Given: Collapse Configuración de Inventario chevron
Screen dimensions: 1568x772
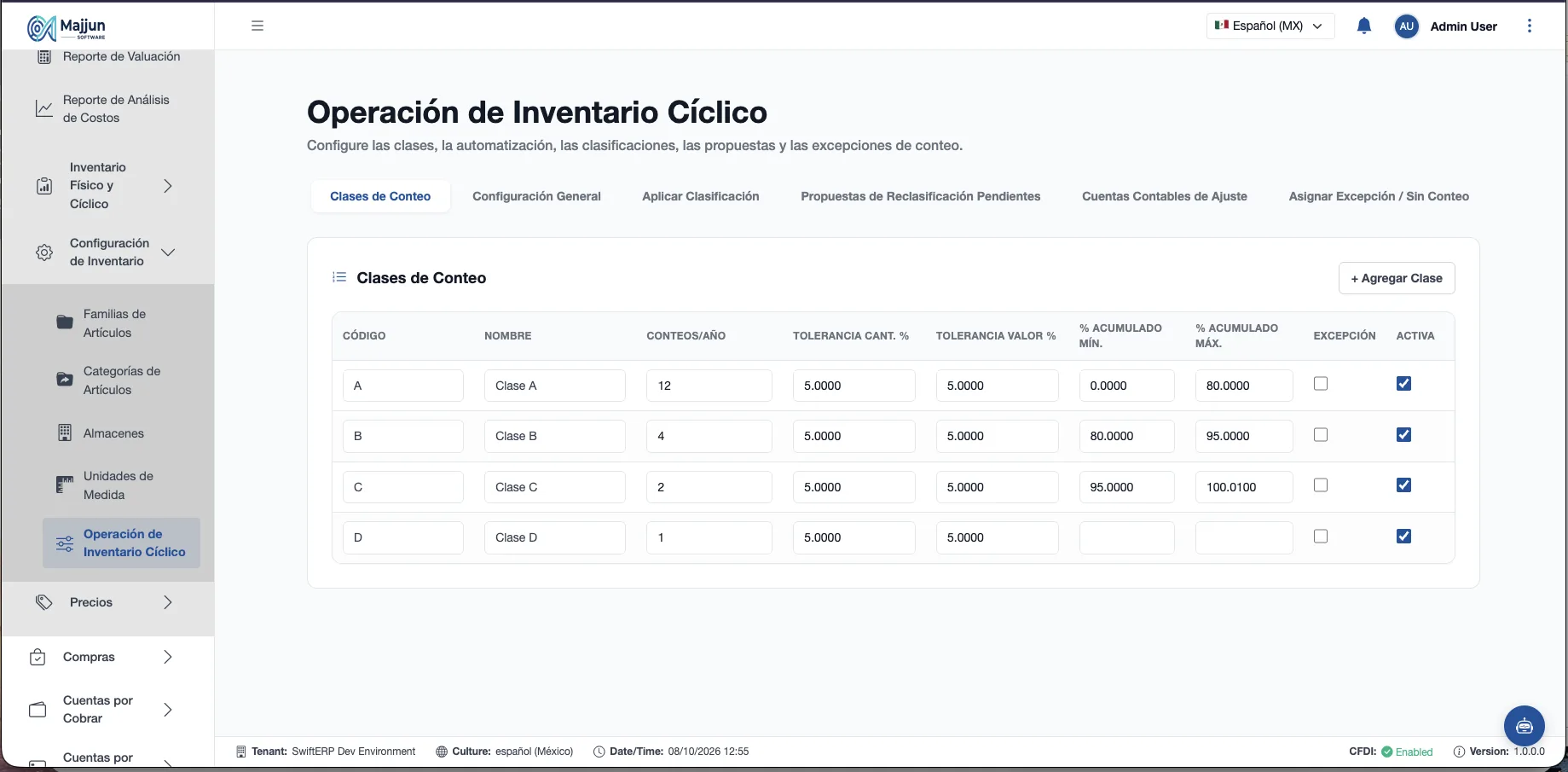Looking at the screenshot, I should tap(168, 252).
